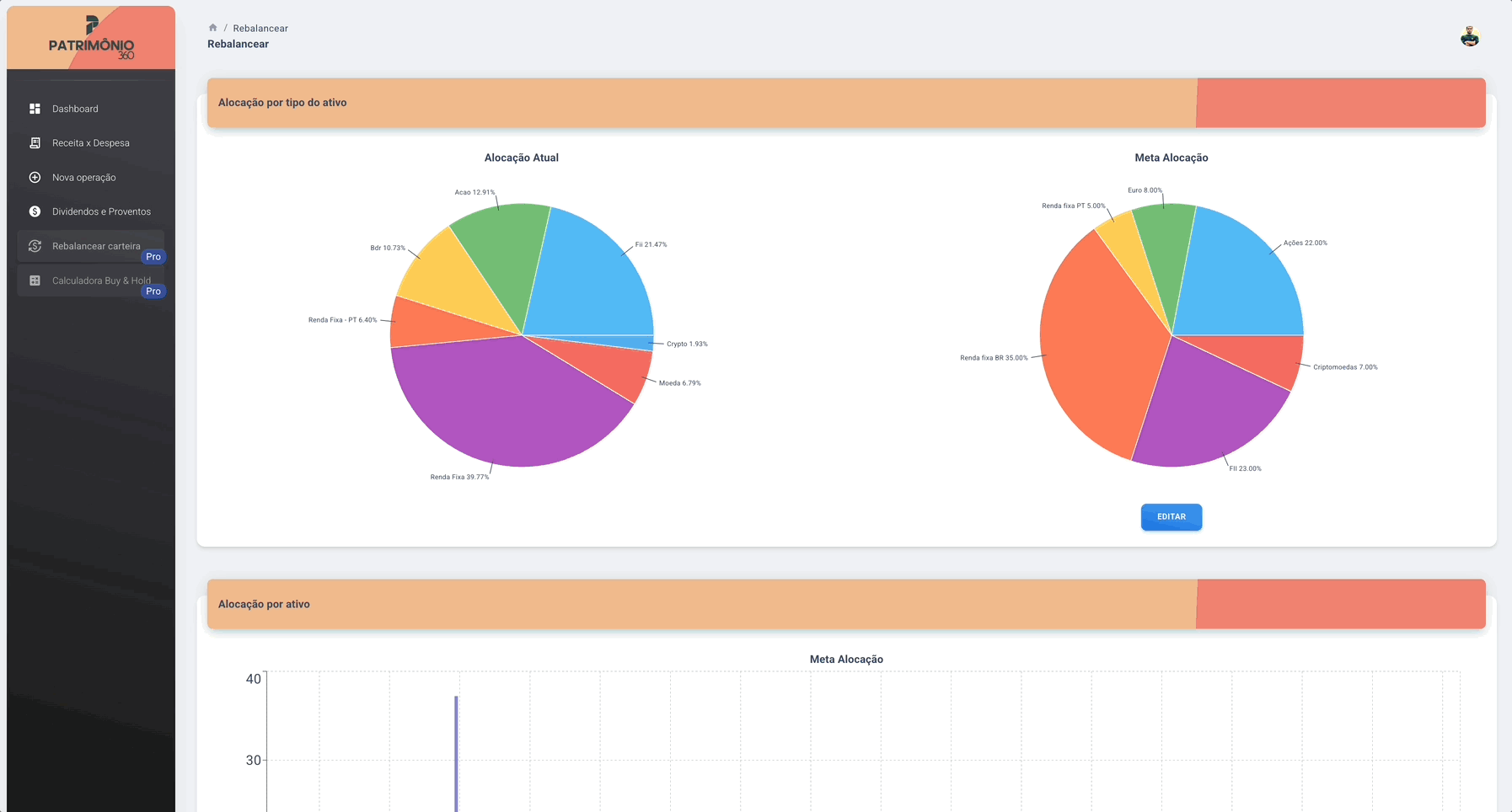Image resolution: width=1512 pixels, height=812 pixels.
Task: Click the Dashboard grid icon
Action: 35,109
